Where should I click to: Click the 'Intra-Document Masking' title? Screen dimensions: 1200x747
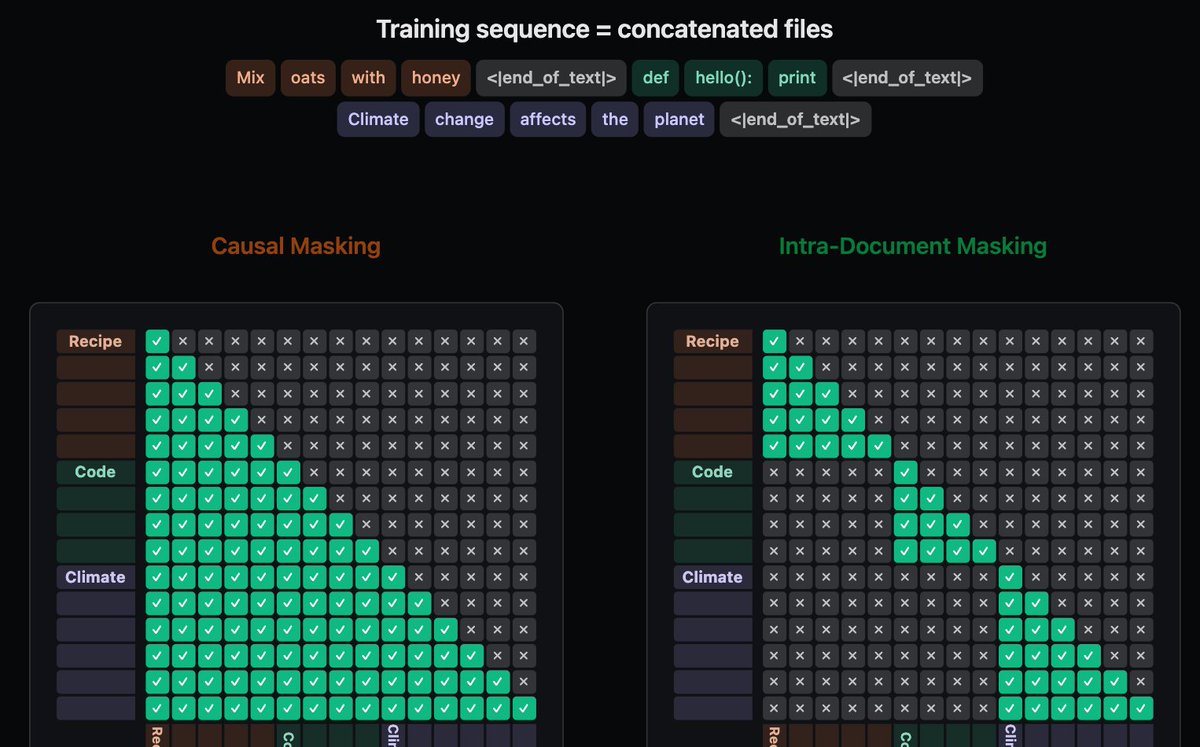pyautogui.click(x=913, y=246)
